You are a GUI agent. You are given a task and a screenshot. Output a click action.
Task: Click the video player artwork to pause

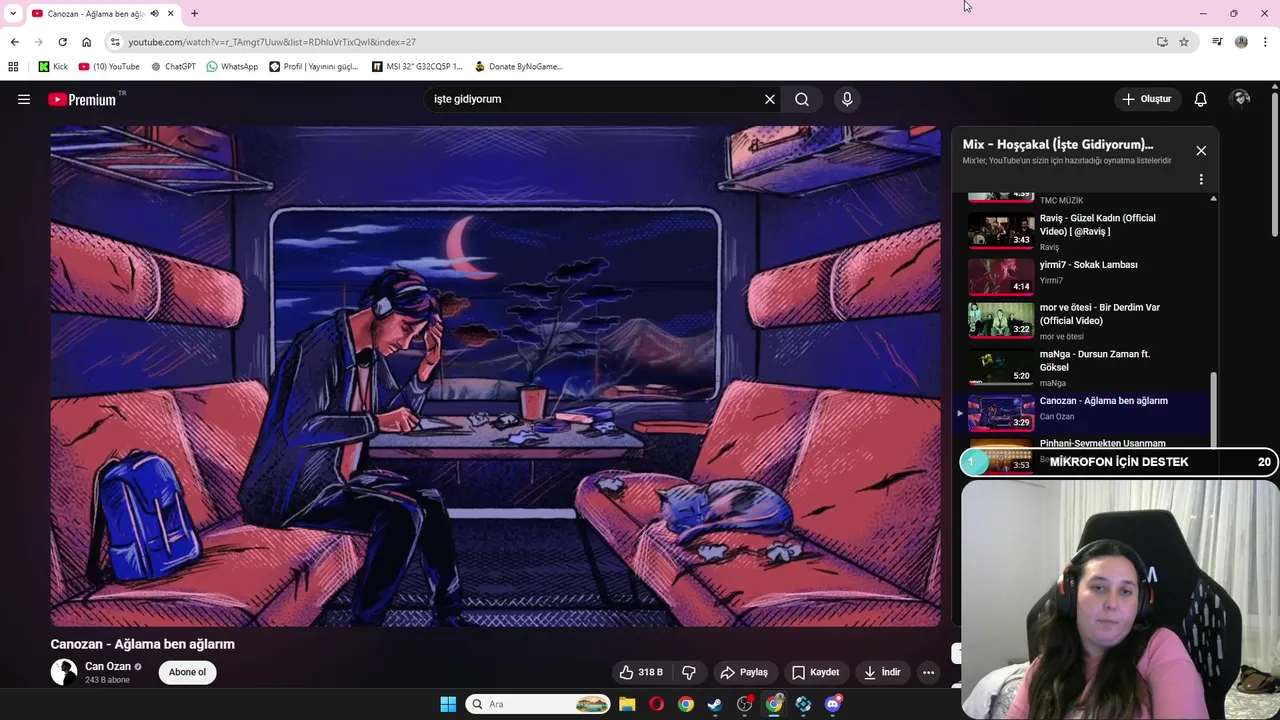tap(495, 376)
